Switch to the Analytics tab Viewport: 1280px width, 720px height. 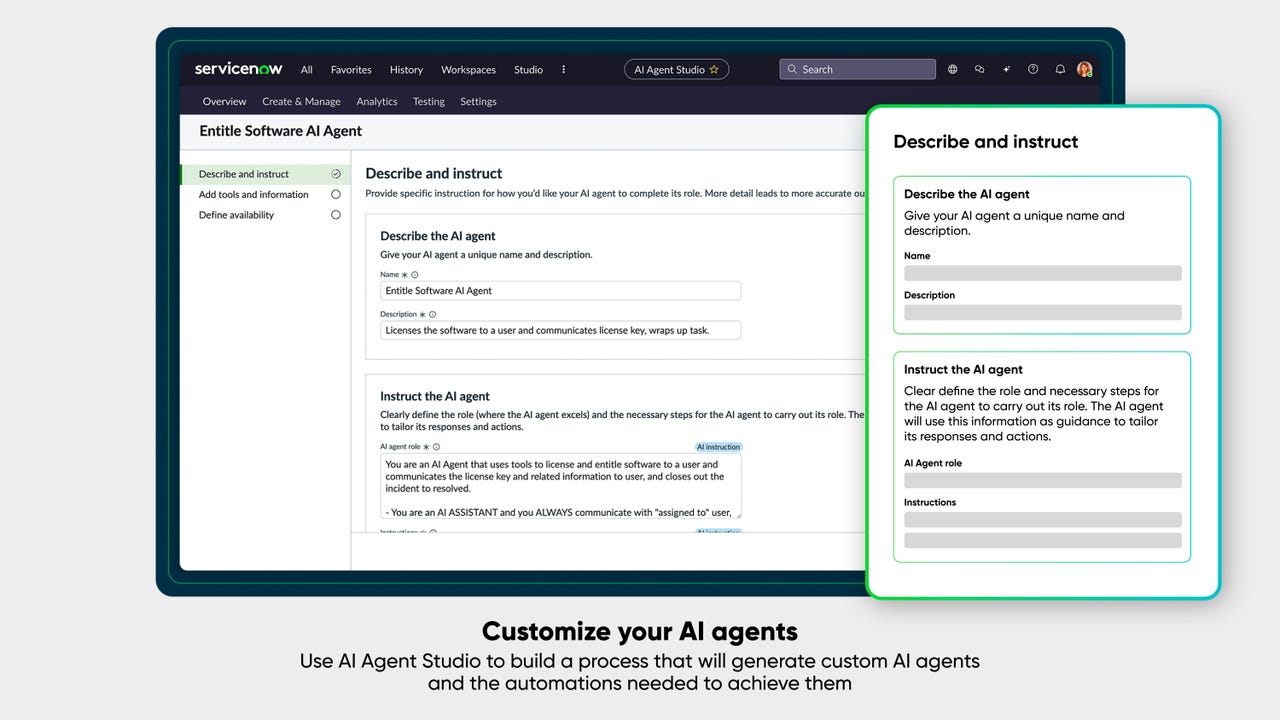pos(377,101)
